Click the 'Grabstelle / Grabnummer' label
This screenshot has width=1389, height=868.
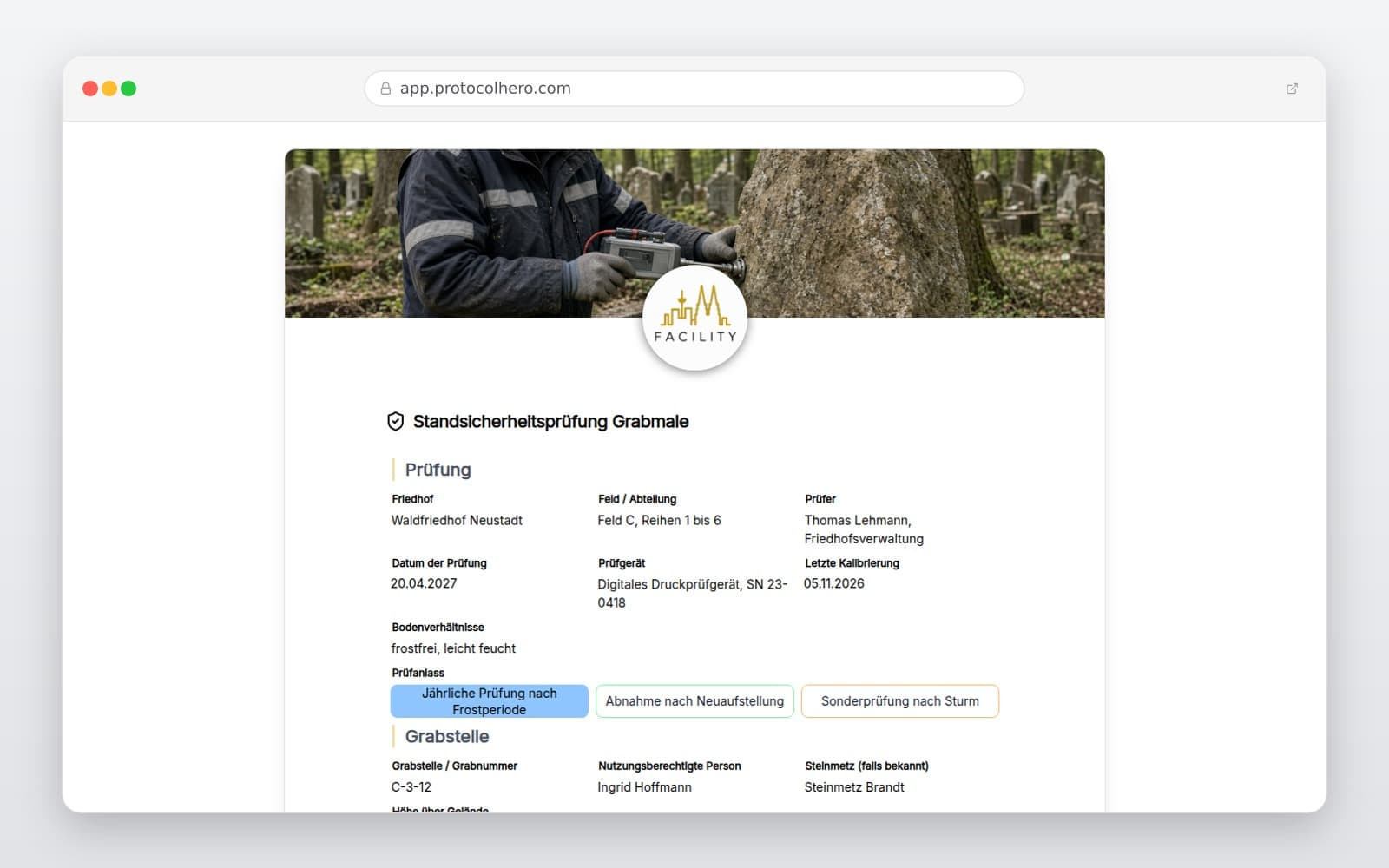(454, 766)
